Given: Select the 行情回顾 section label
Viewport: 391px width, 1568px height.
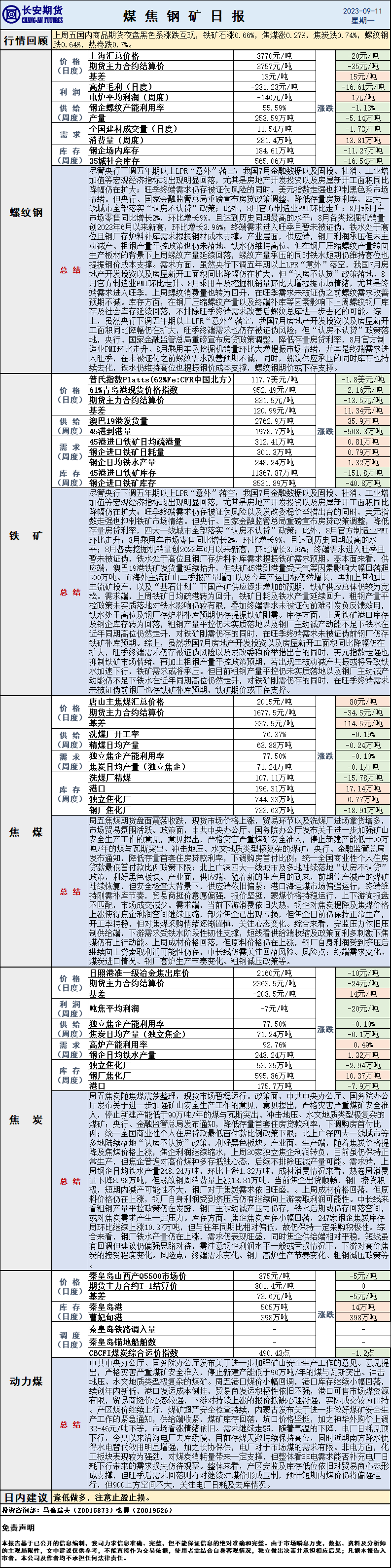Looking at the screenshot, I should 26,41.
